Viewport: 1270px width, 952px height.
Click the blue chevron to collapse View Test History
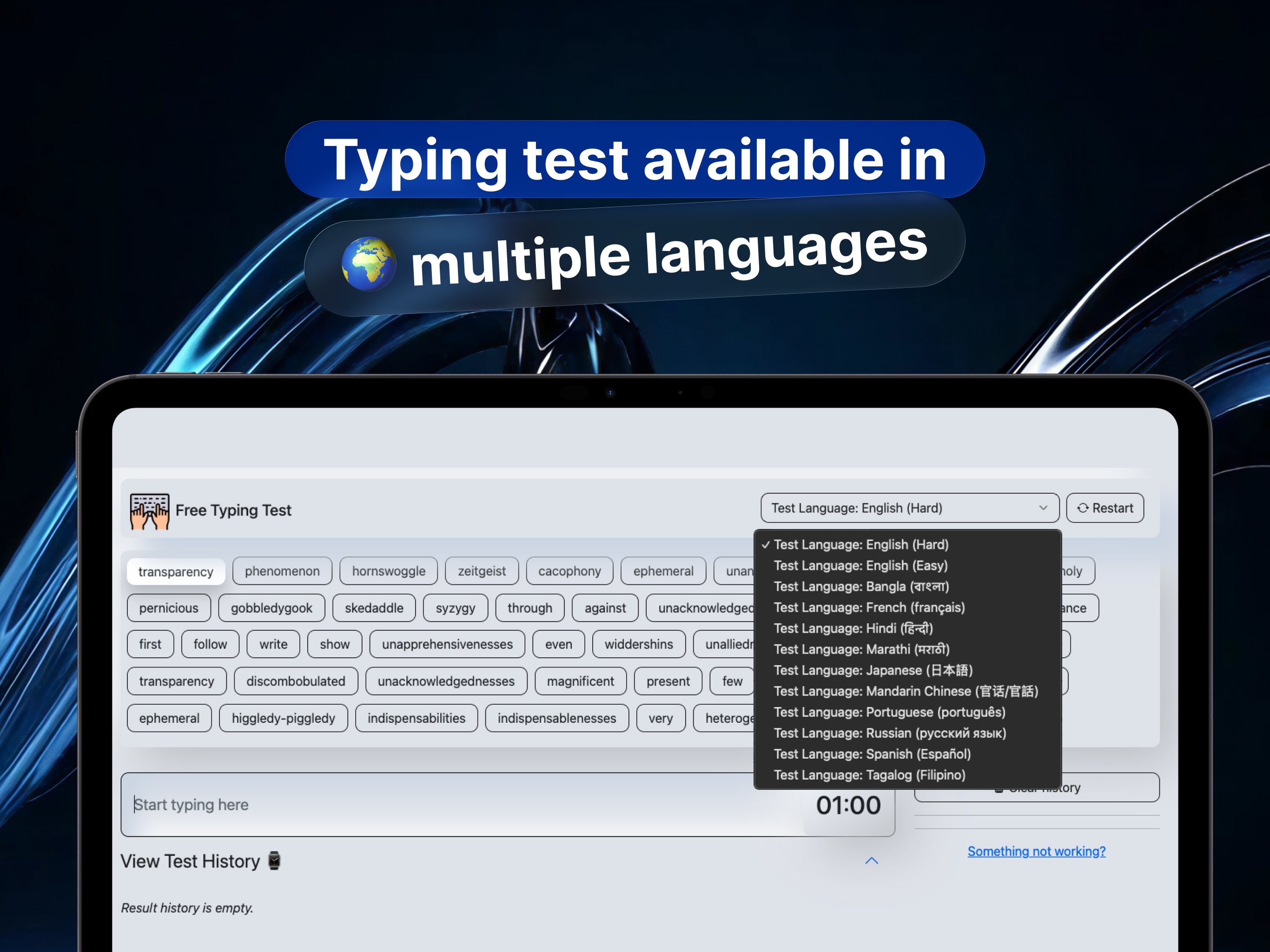click(872, 861)
